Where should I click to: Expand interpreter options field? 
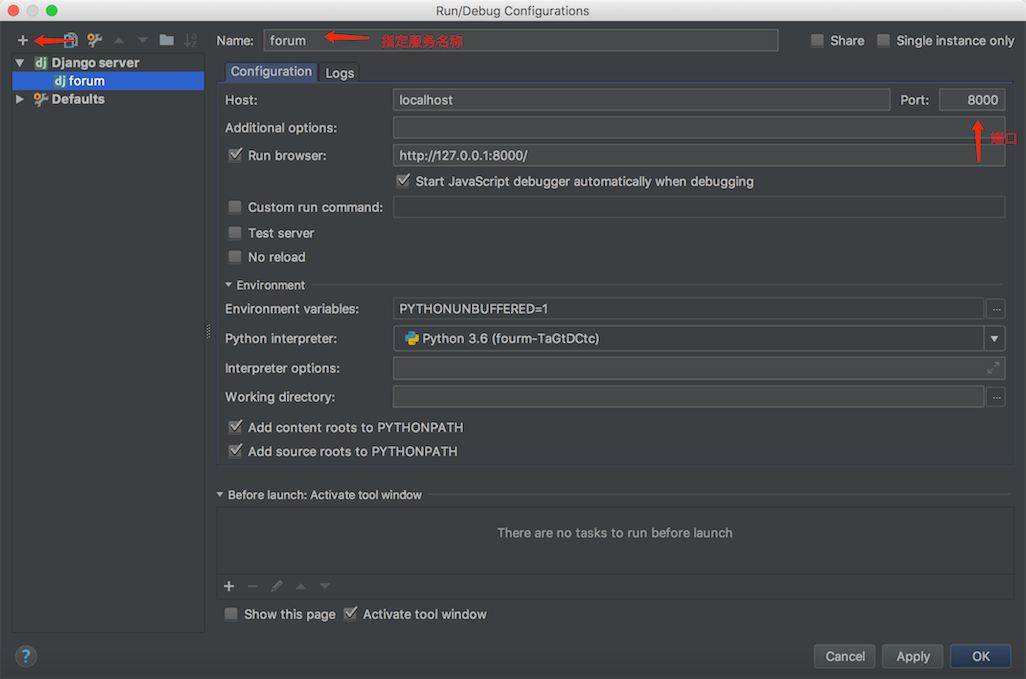[x=993, y=368]
